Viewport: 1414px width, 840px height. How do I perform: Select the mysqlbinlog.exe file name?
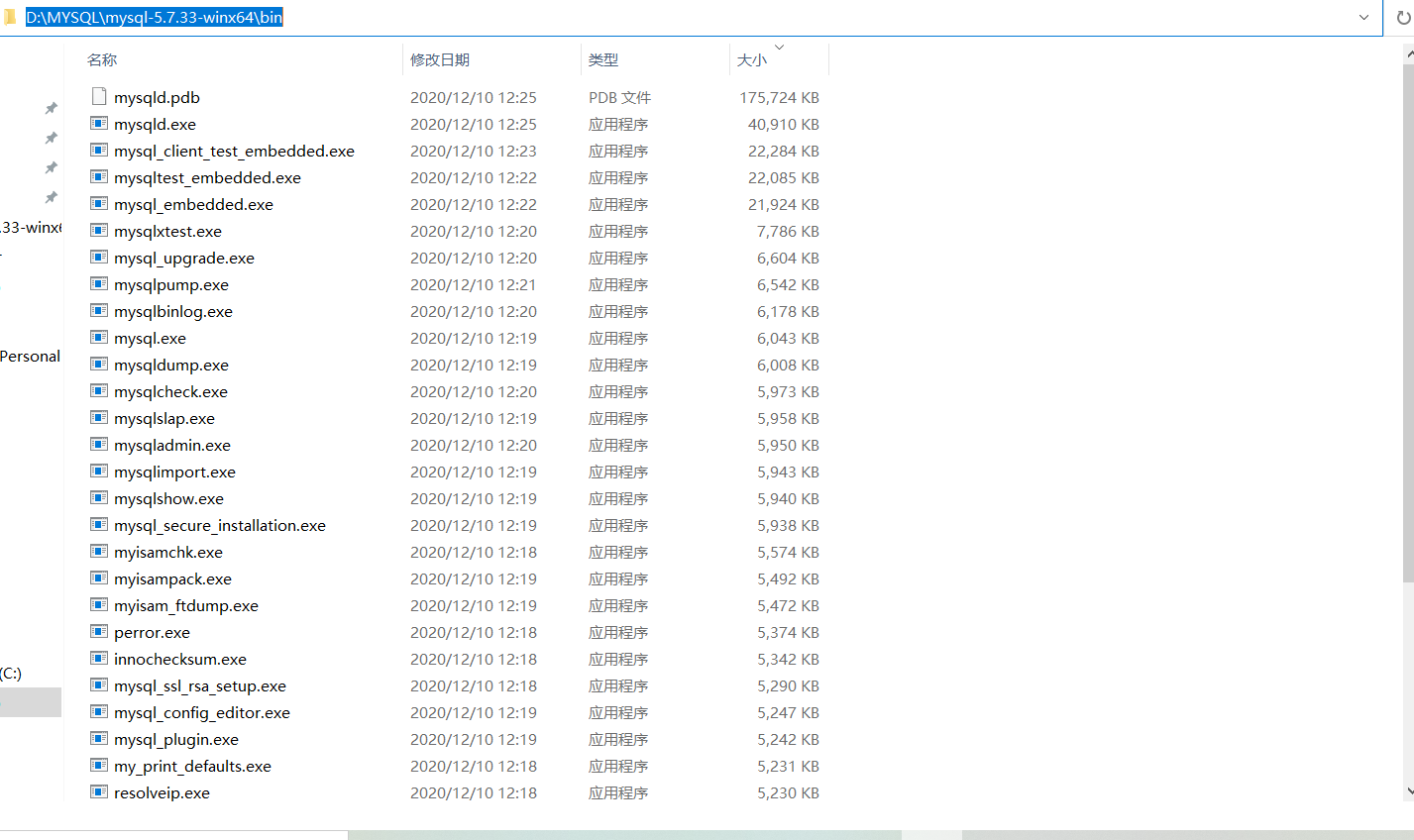pyautogui.click(x=173, y=311)
